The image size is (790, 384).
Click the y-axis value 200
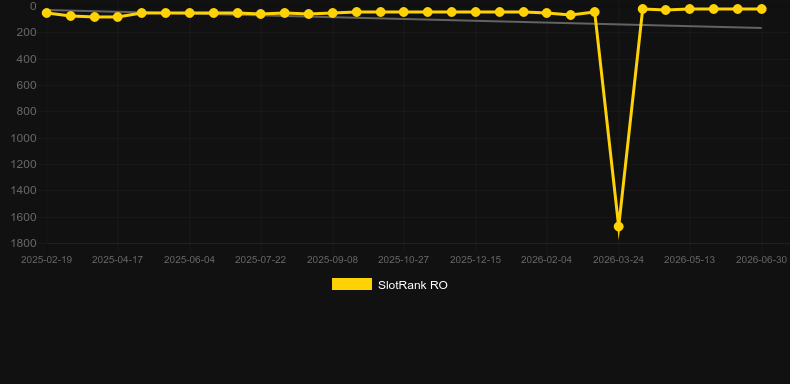click(27, 33)
